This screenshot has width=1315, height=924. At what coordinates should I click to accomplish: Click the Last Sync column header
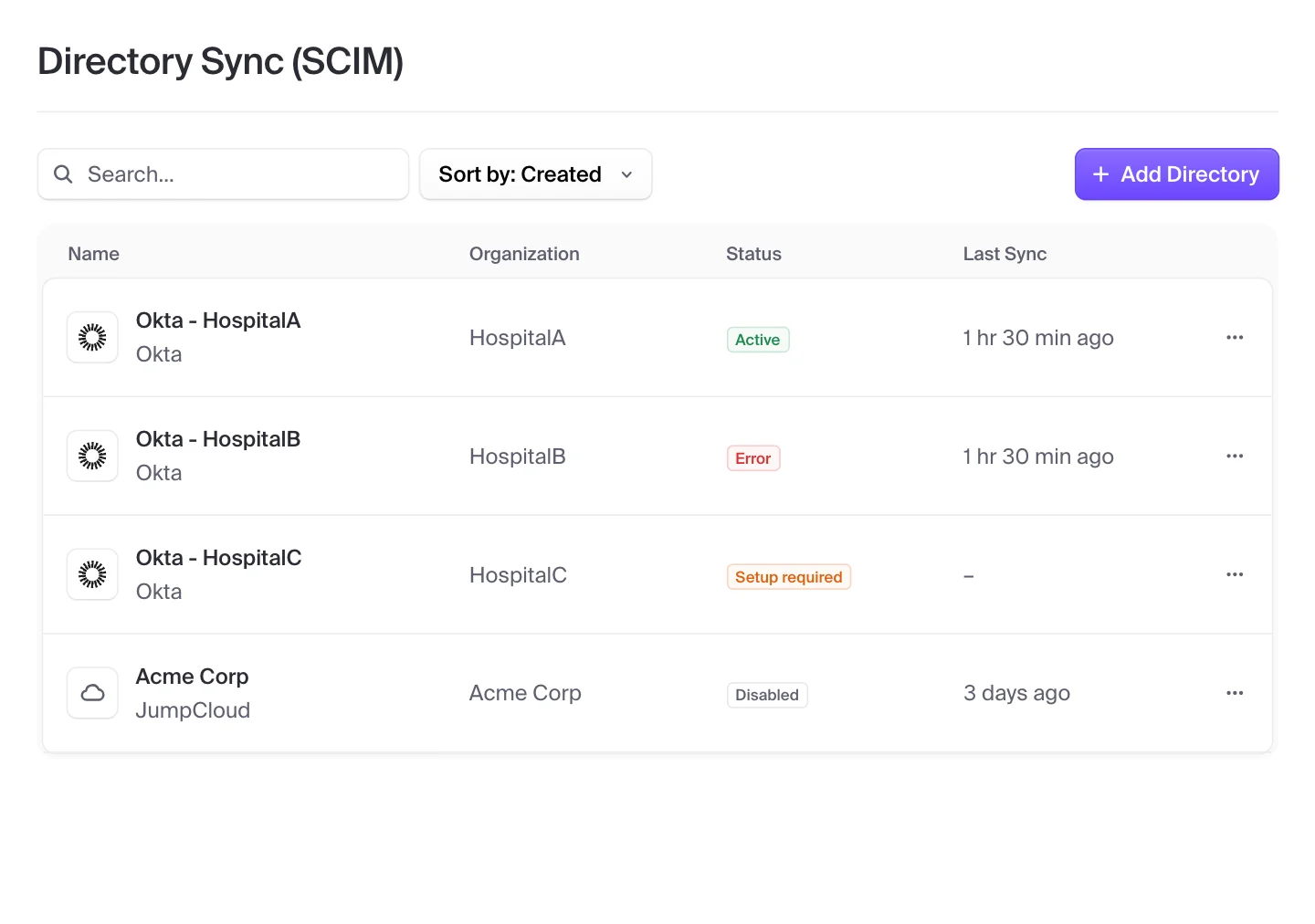pos(1005,254)
